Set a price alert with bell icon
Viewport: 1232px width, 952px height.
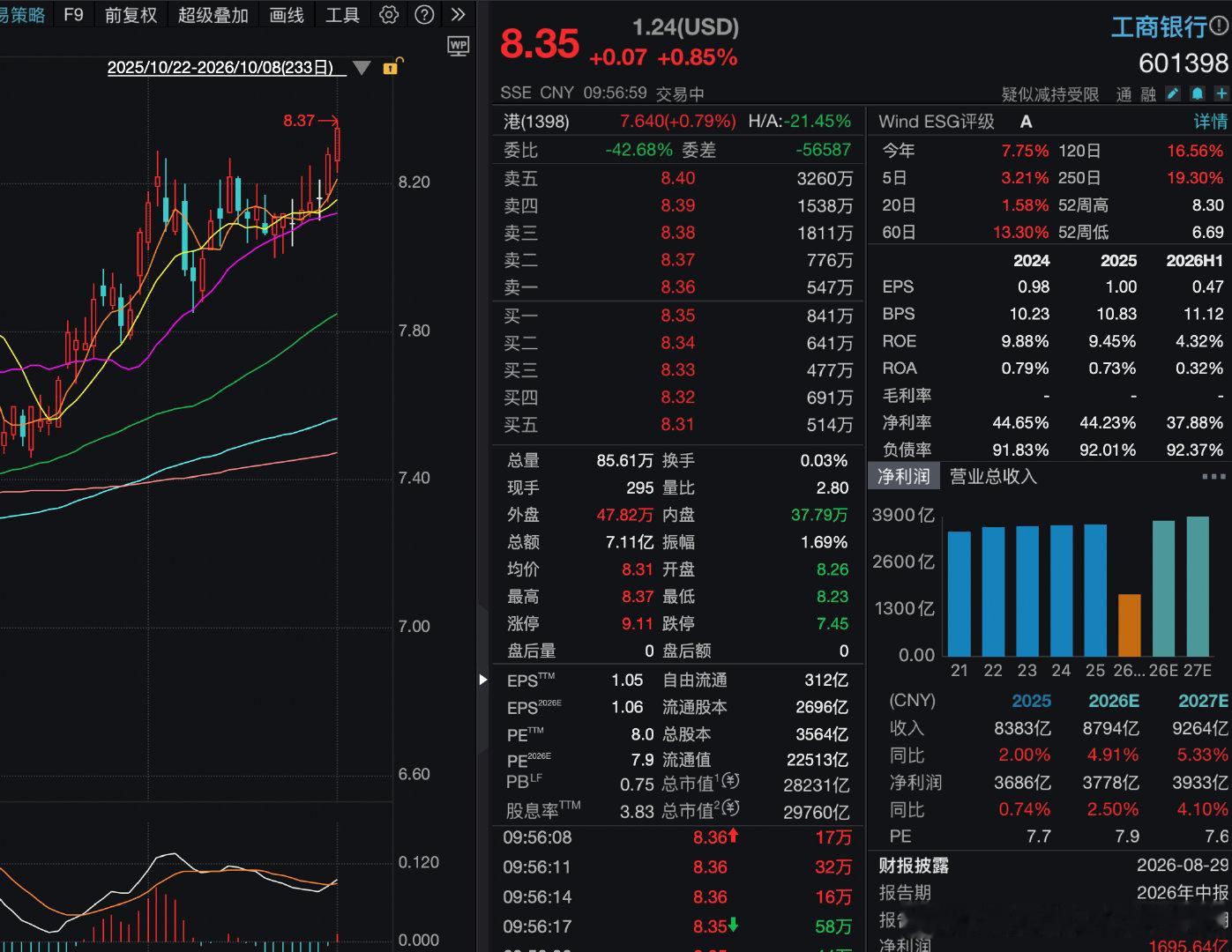[1197, 93]
